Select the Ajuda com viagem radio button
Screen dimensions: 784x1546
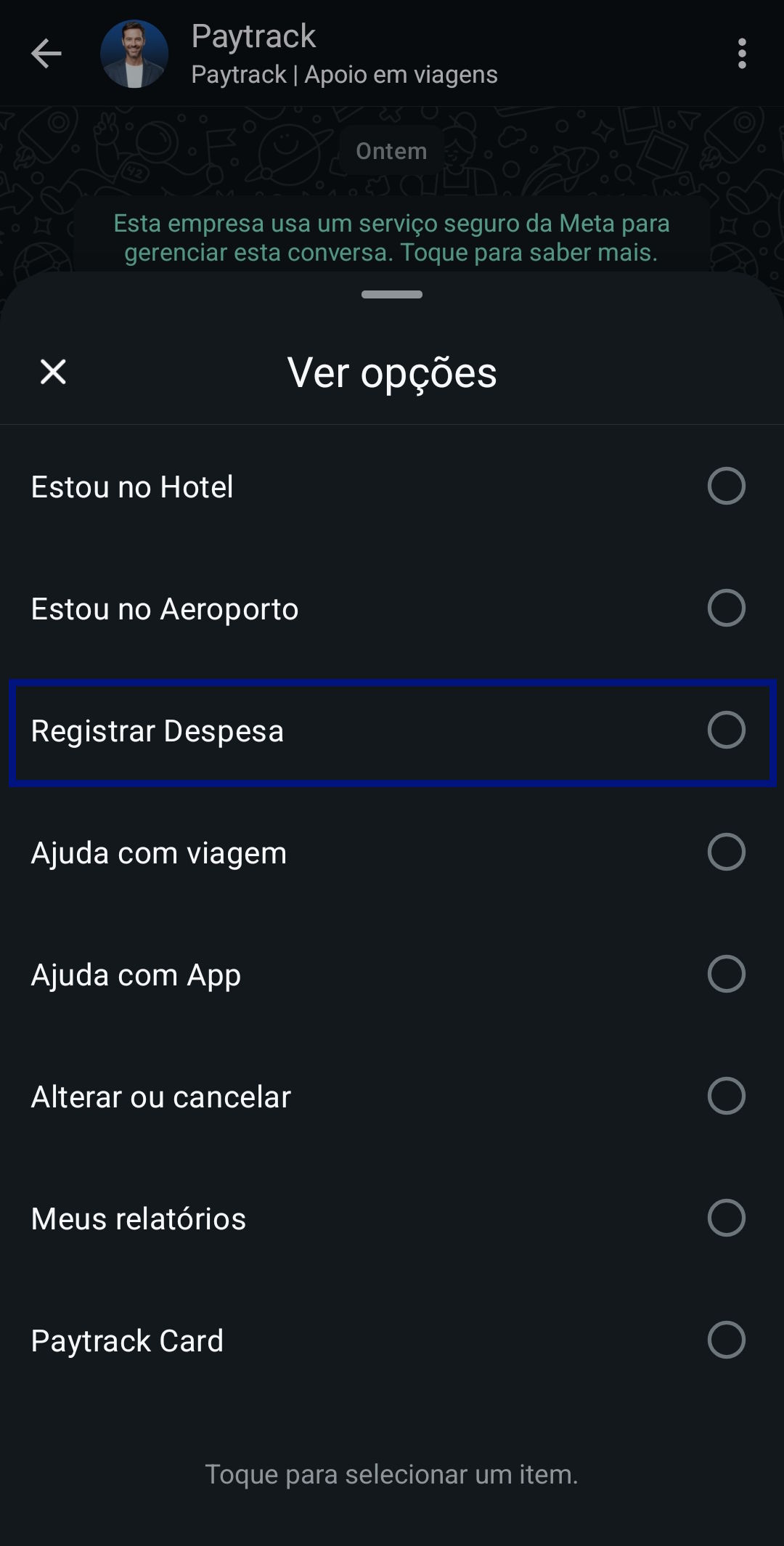(x=727, y=852)
